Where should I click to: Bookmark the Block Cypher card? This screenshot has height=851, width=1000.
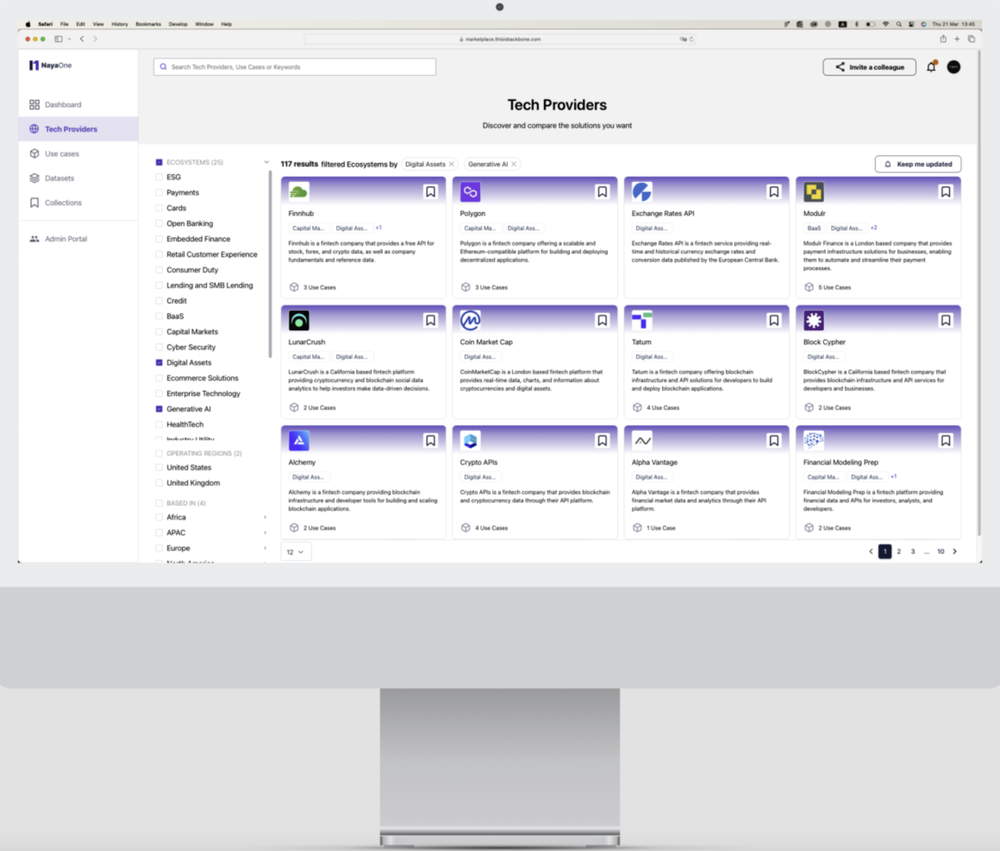[x=946, y=320]
